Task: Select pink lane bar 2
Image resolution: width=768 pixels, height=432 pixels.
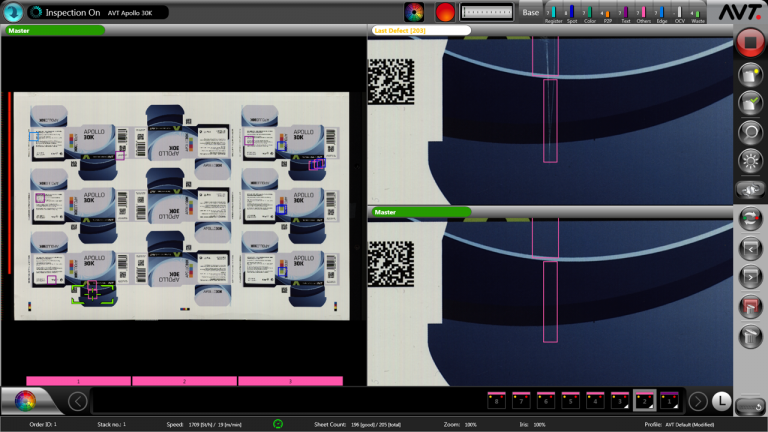Action: tap(184, 381)
